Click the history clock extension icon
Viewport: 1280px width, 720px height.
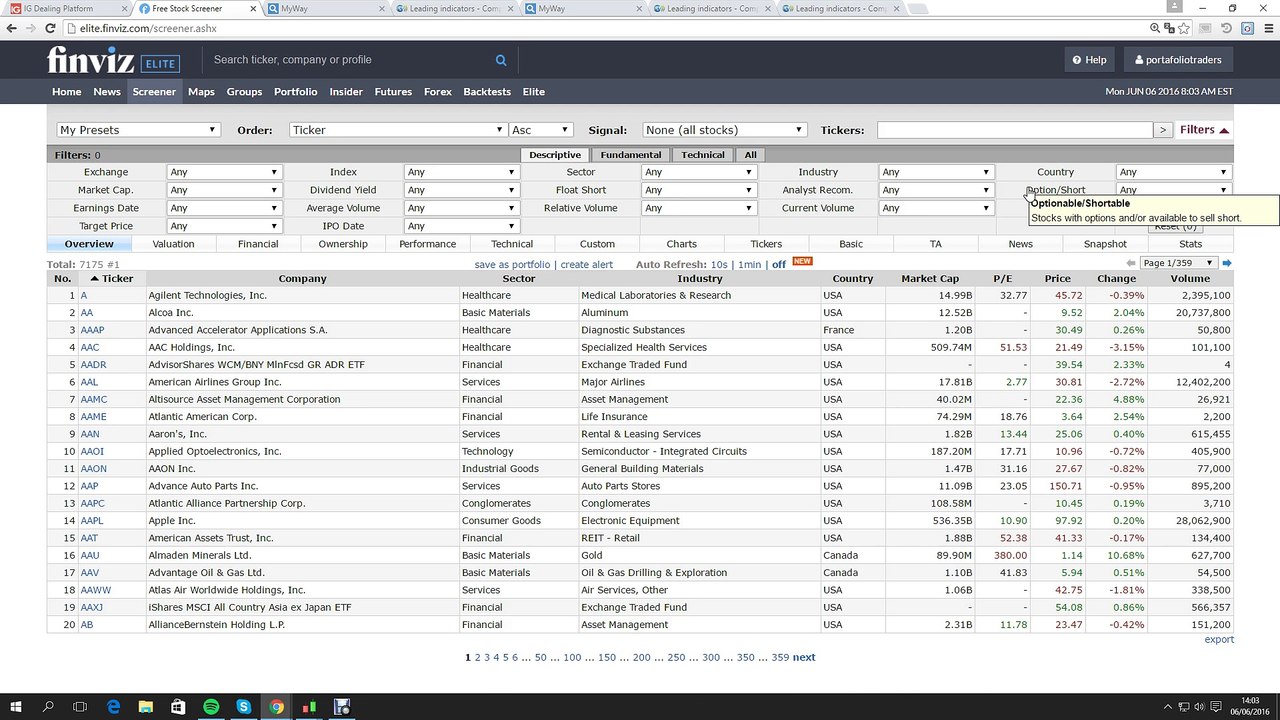[x=1227, y=29]
